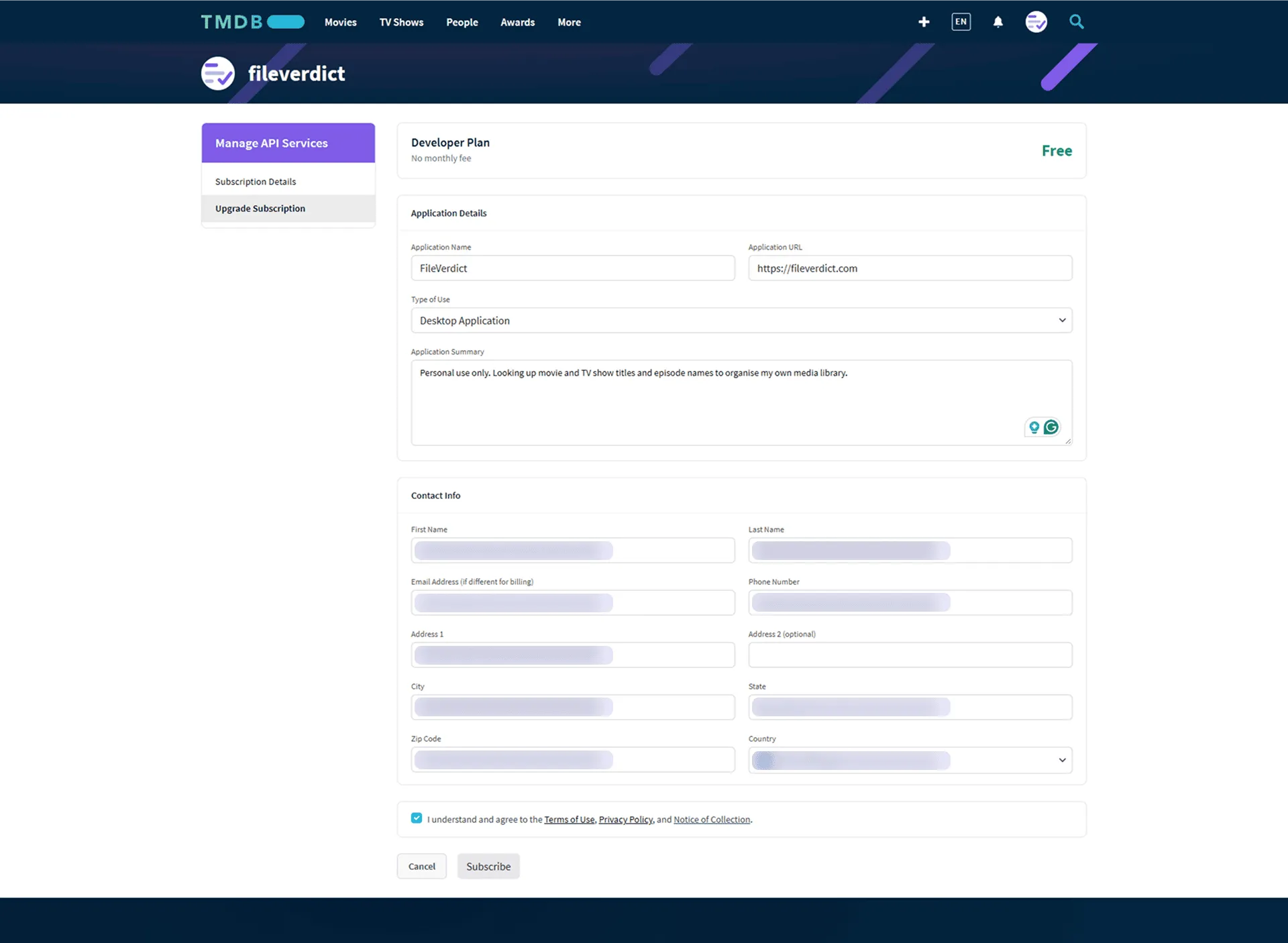
Task: Click the City field
Action: [x=573, y=707]
